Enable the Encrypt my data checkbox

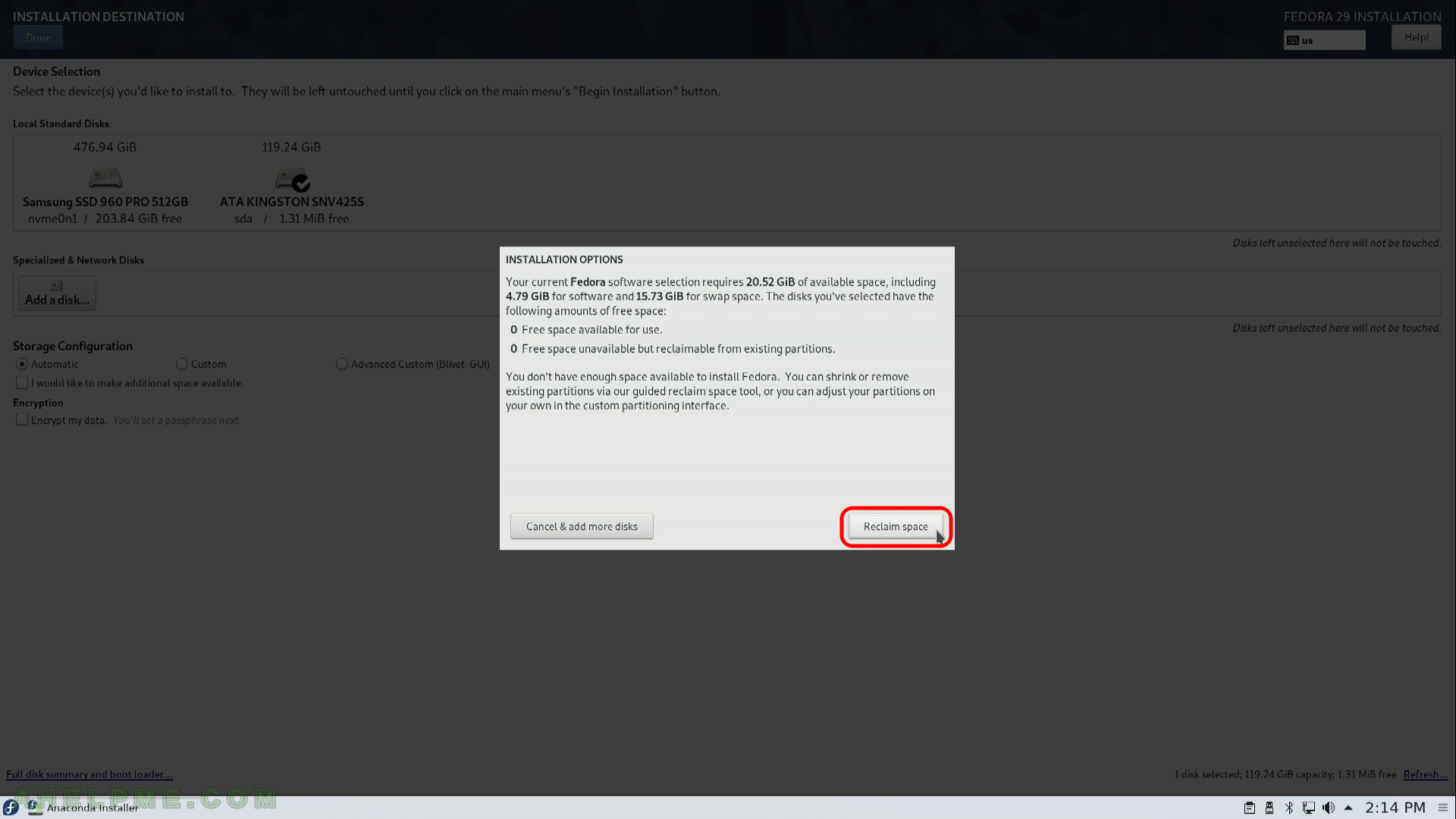(22, 420)
